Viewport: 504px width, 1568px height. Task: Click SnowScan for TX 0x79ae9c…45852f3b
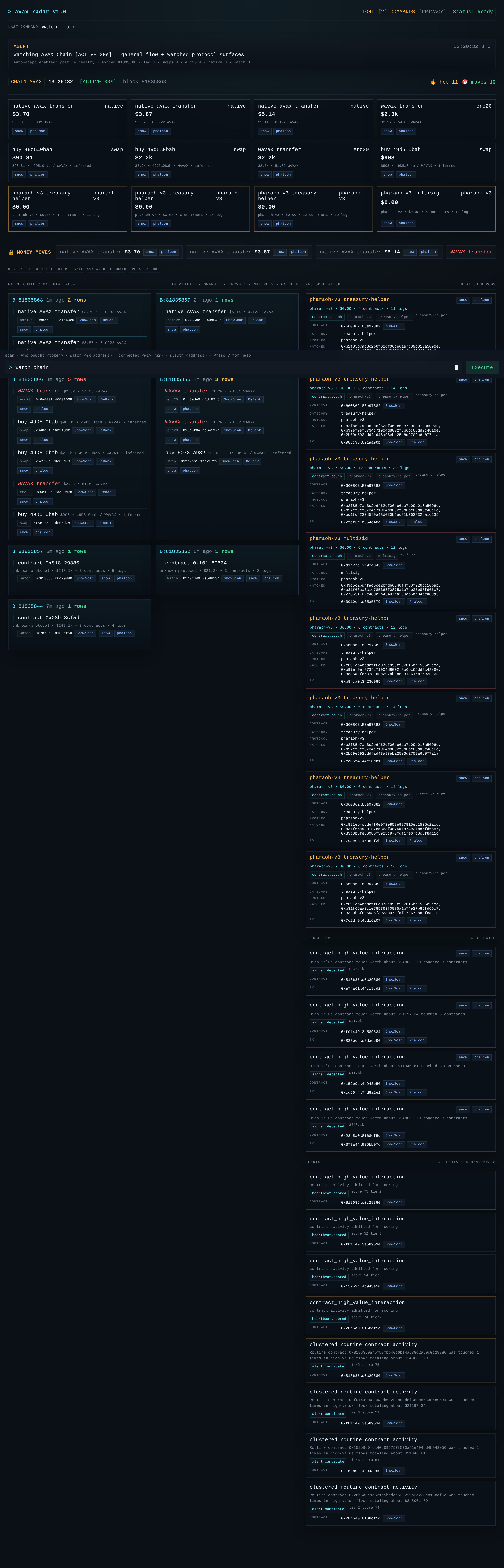tap(394, 841)
